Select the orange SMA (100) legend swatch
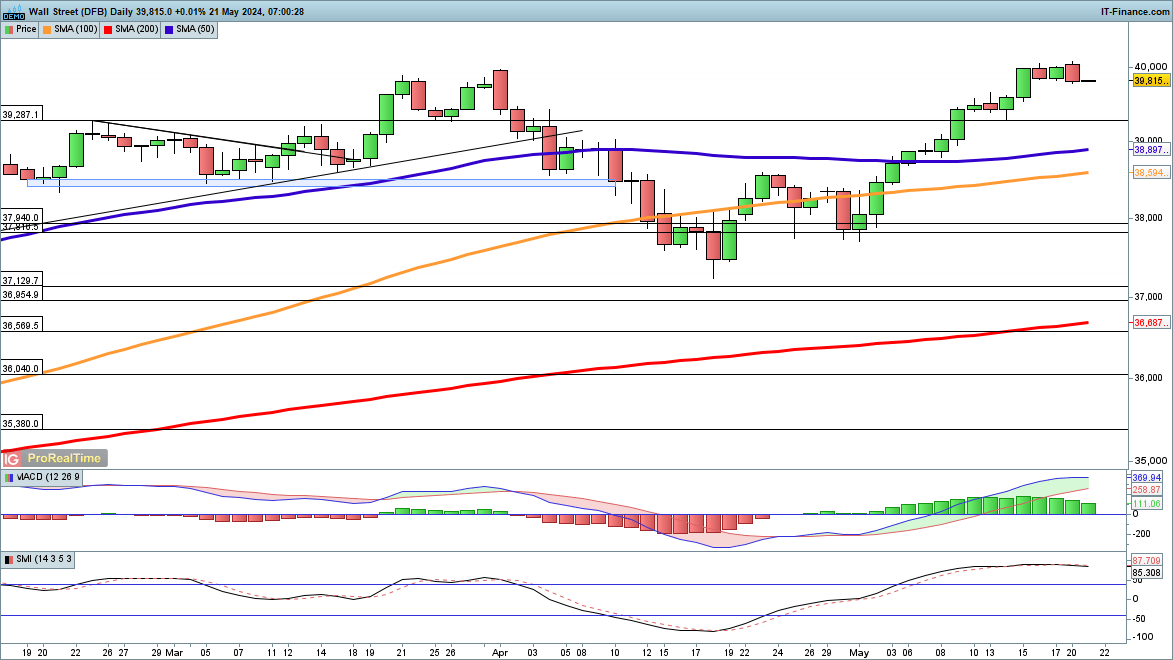Screen dimensions: 1173x660 48,29
